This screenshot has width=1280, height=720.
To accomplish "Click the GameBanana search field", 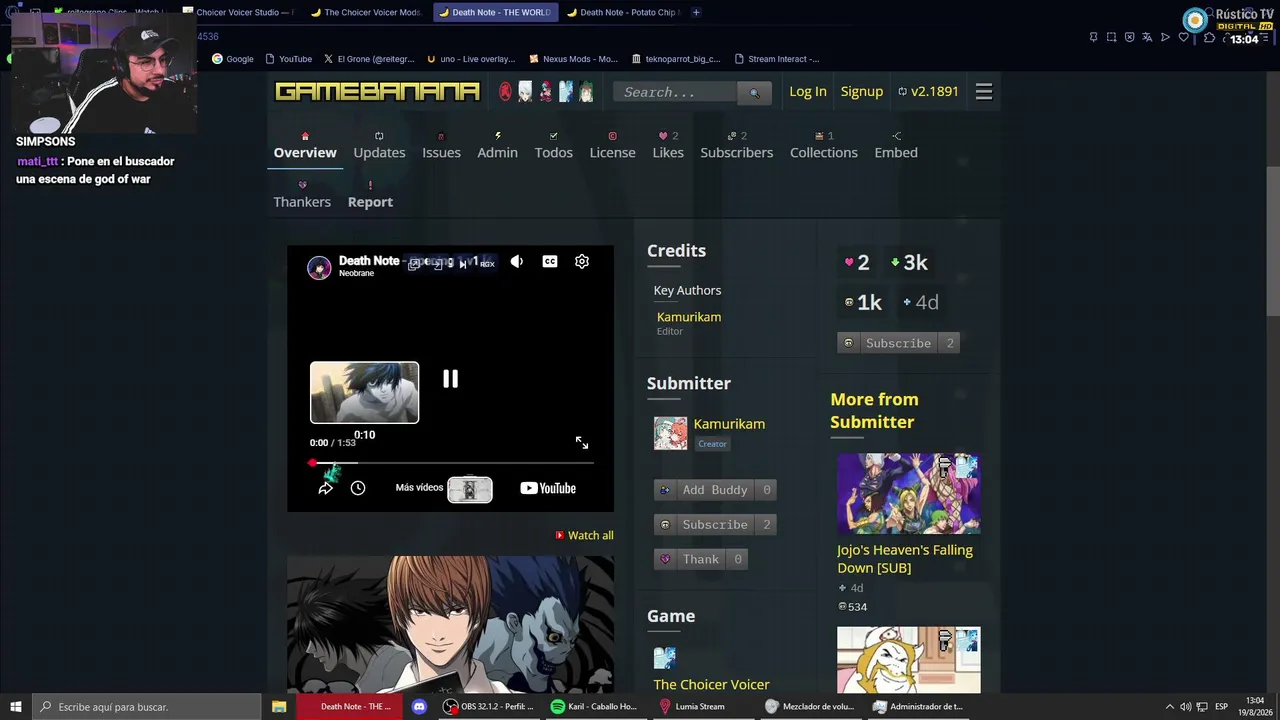I will 676,92.
